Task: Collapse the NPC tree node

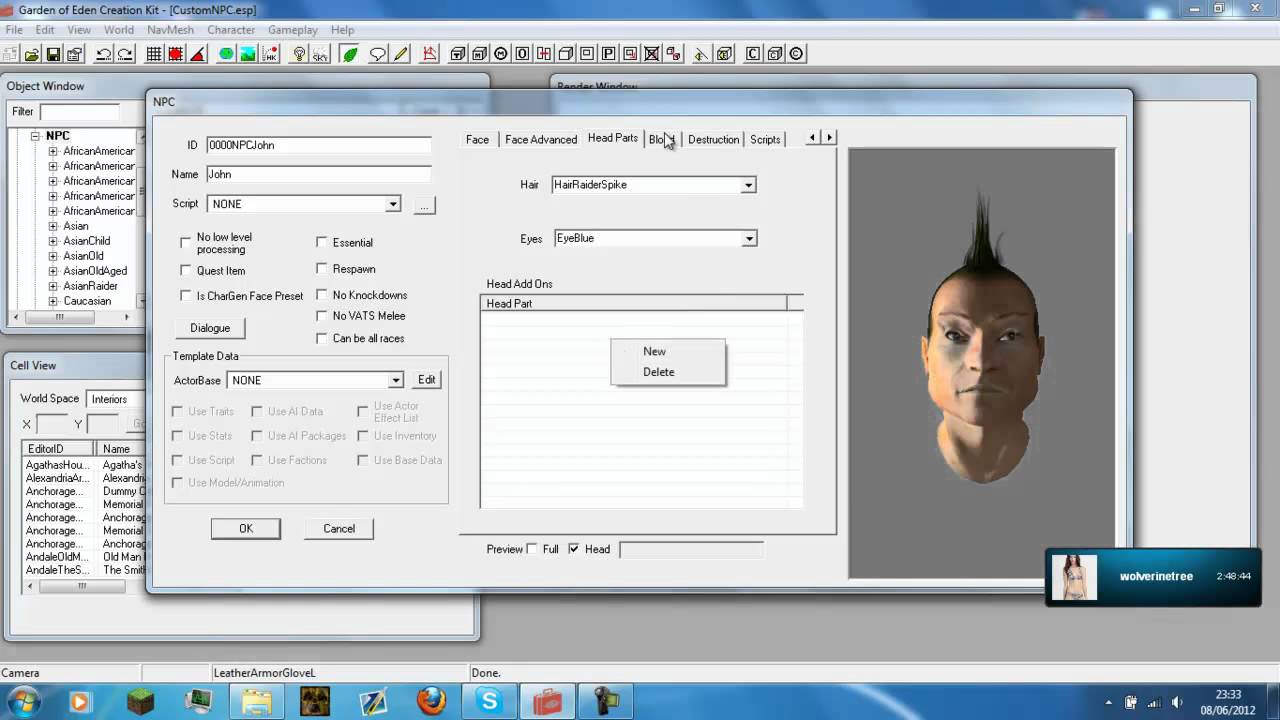Action: point(35,136)
